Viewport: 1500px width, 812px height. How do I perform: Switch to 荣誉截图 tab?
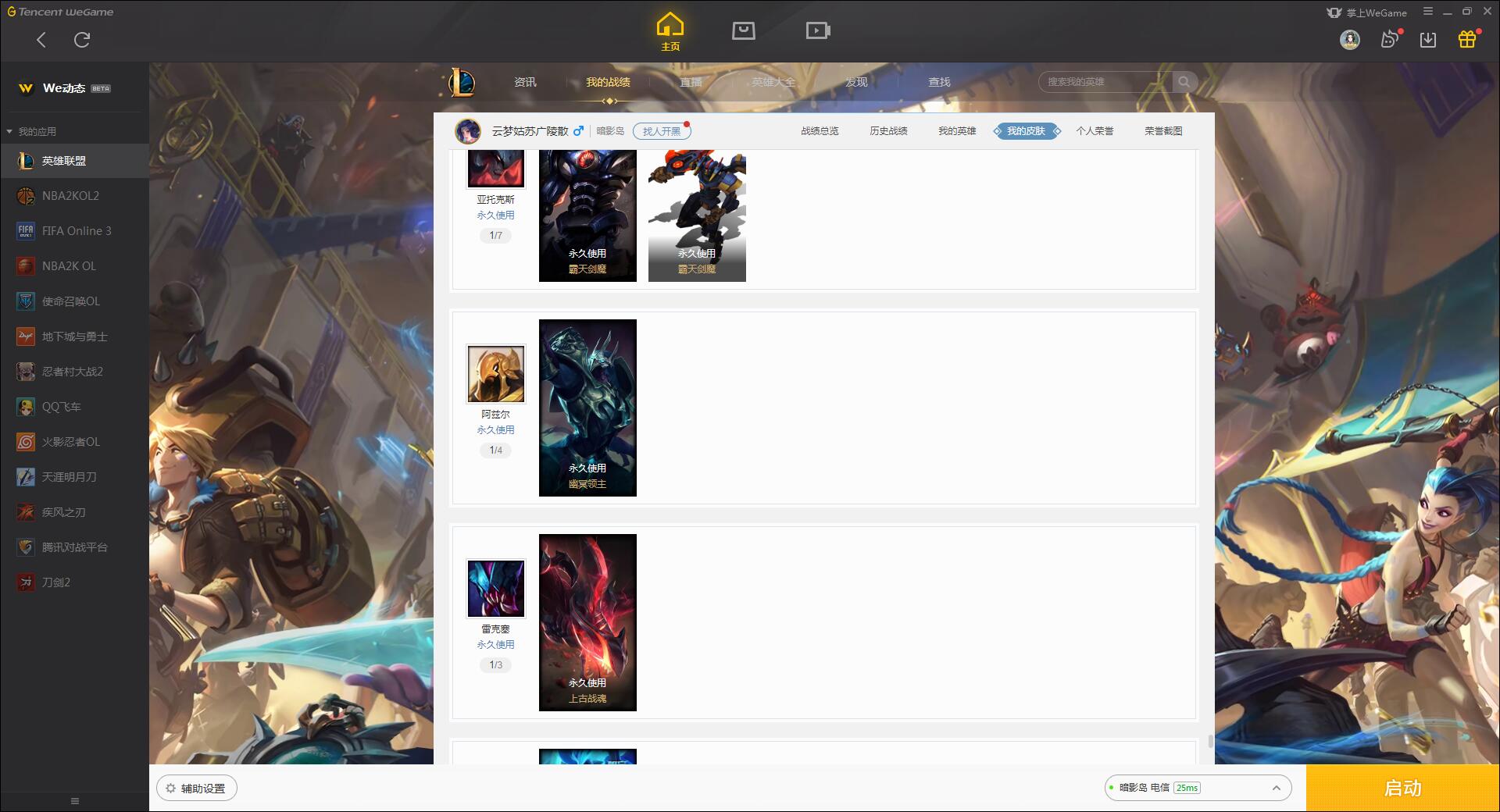[1163, 131]
